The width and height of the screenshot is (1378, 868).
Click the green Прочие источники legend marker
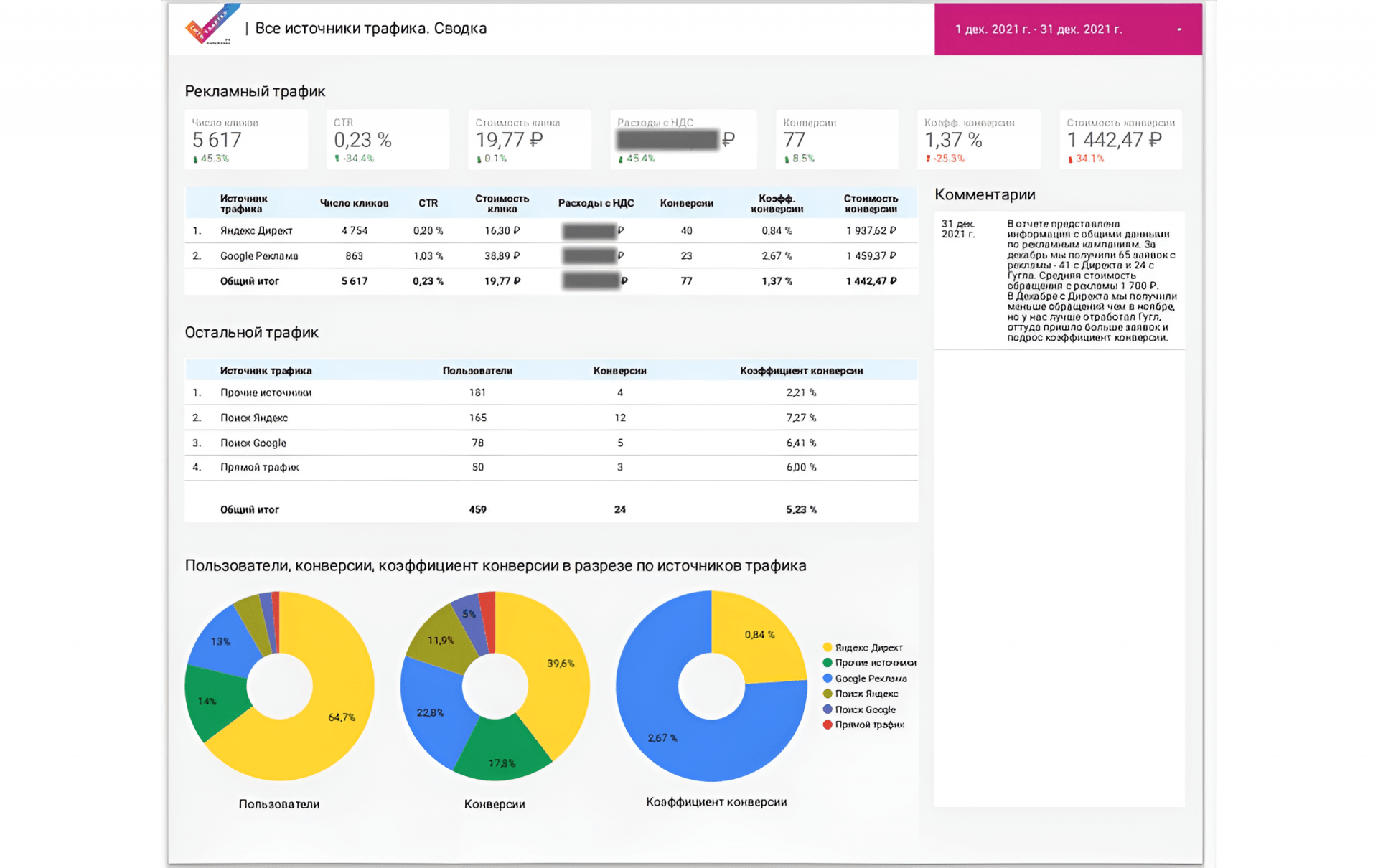(828, 663)
